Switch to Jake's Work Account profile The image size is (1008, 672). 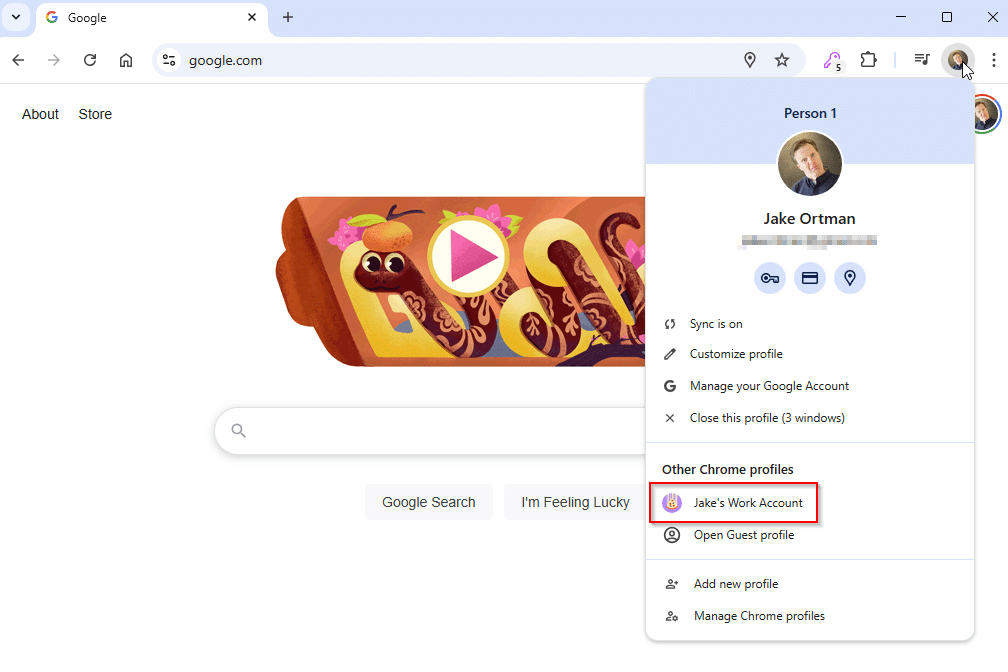(x=810, y=503)
